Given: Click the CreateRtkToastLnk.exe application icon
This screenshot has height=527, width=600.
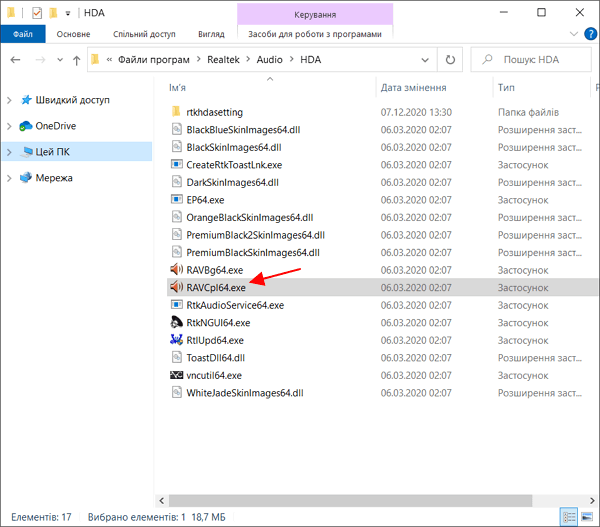Looking at the screenshot, I should (x=176, y=165).
